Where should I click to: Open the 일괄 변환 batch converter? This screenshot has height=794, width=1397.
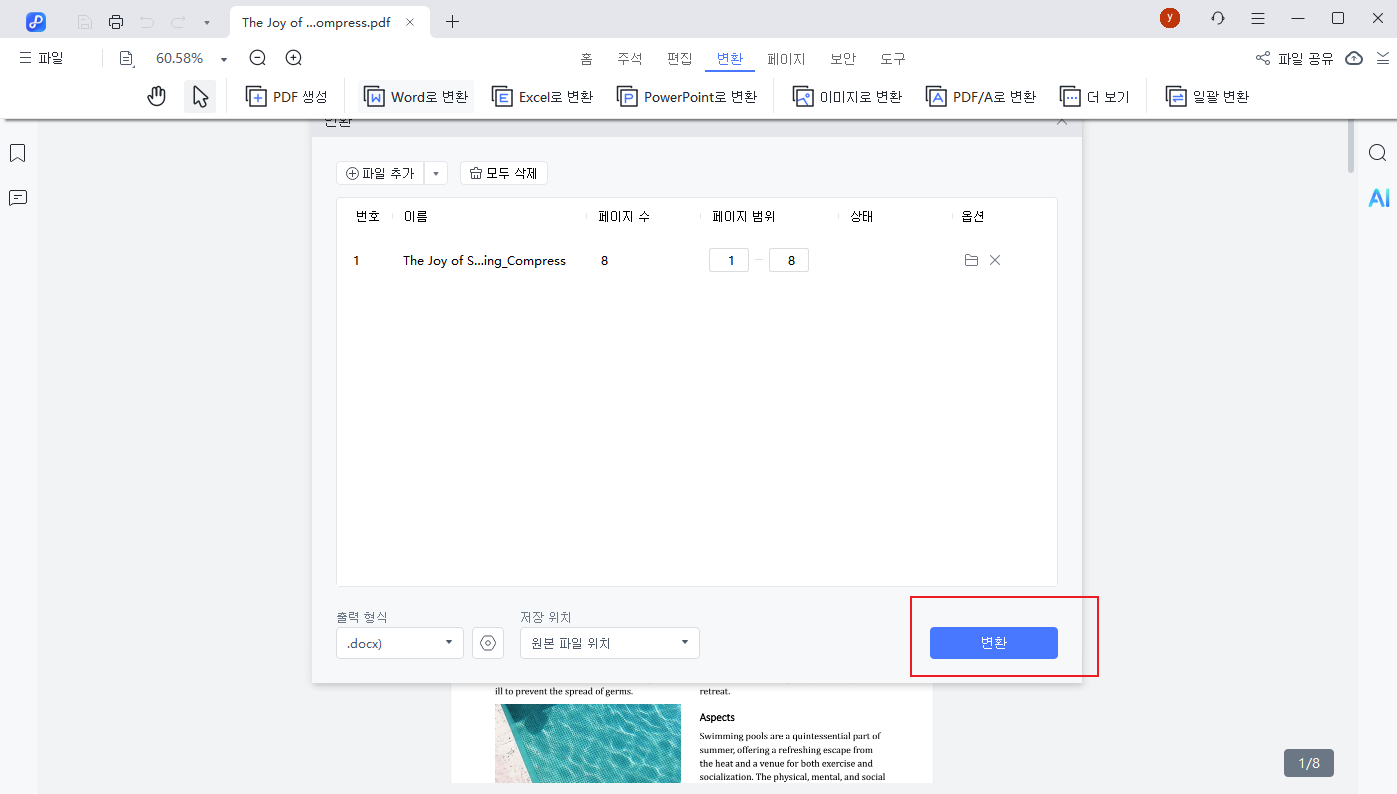coord(1207,95)
